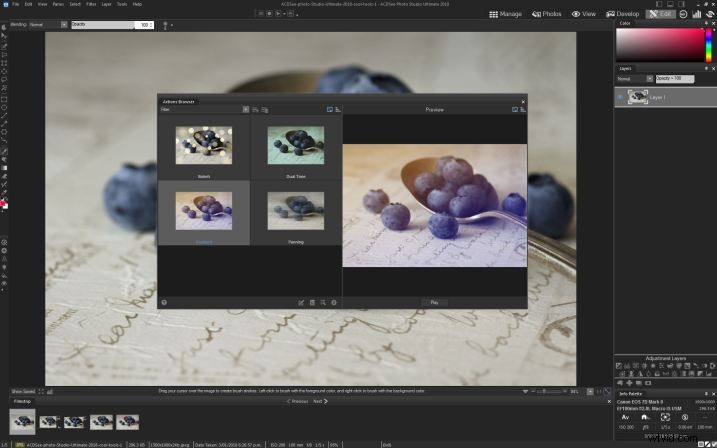
Task: Select the Layer 1 thumbnail
Action: point(637,97)
